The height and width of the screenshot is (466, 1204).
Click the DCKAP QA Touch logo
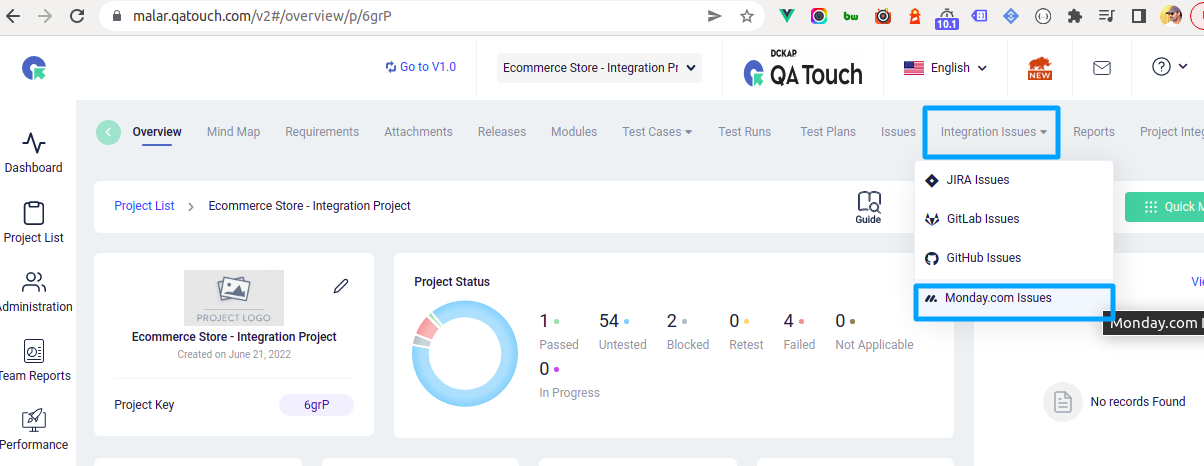(803, 68)
